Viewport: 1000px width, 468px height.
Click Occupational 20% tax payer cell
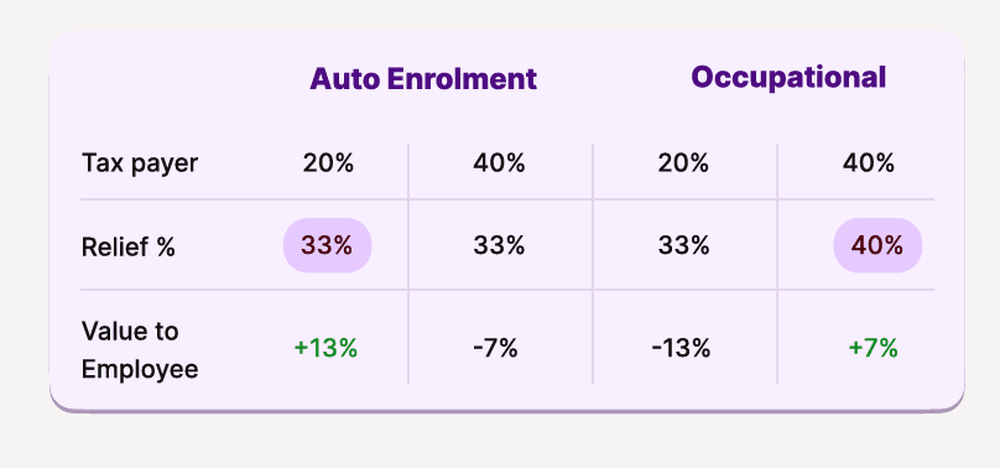pos(683,164)
